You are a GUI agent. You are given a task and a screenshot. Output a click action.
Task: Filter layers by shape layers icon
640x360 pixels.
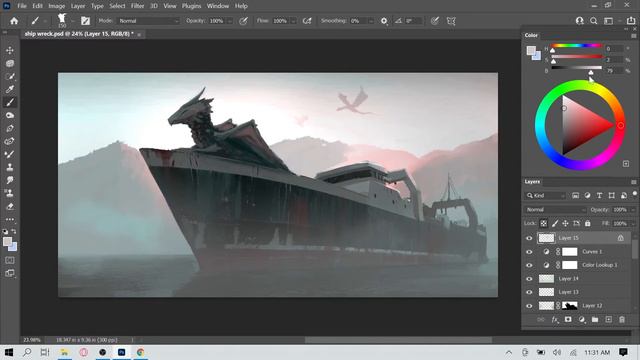point(611,196)
